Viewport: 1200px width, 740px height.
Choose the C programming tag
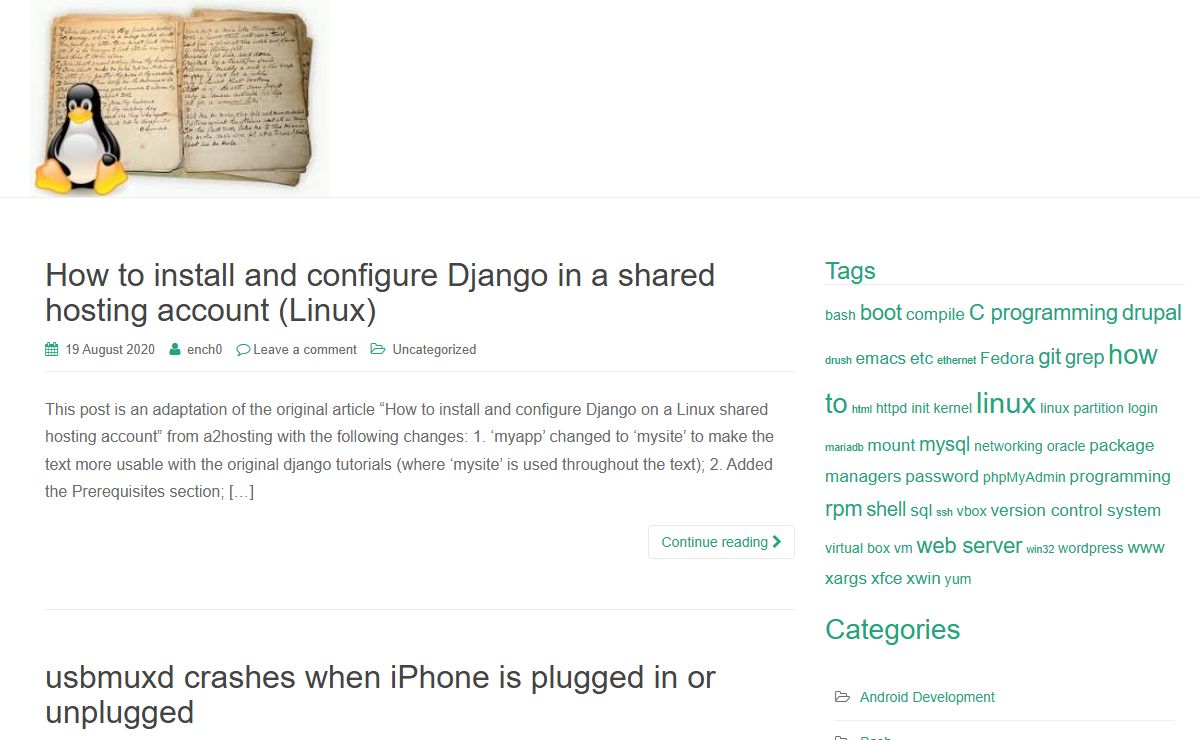[1043, 313]
